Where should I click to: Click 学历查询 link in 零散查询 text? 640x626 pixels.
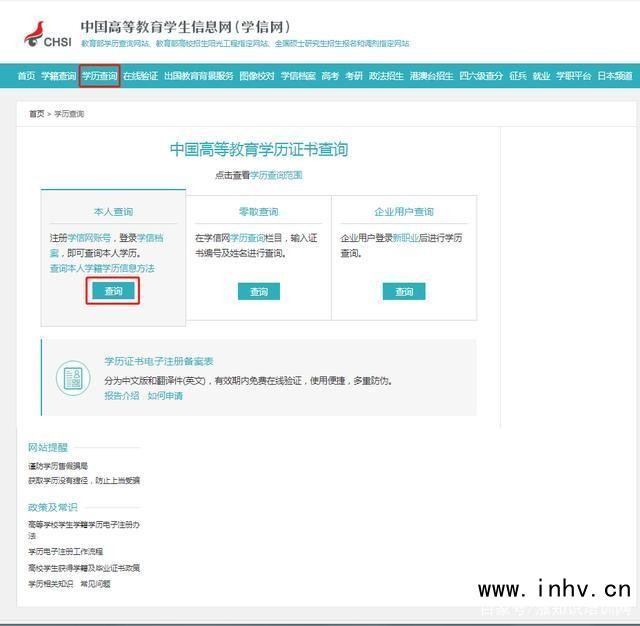pos(247,238)
